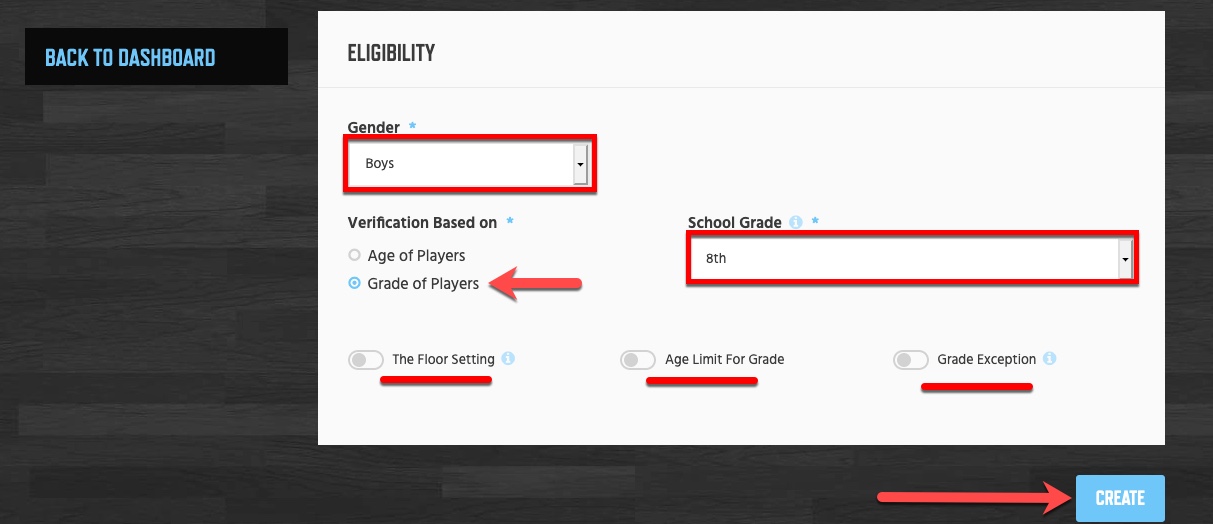Click the Age of Players label text
The height and width of the screenshot is (524, 1213).
416,255
